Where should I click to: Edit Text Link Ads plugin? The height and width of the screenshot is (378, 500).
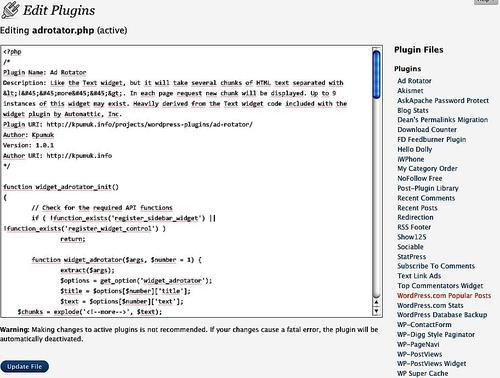point(419,276)
